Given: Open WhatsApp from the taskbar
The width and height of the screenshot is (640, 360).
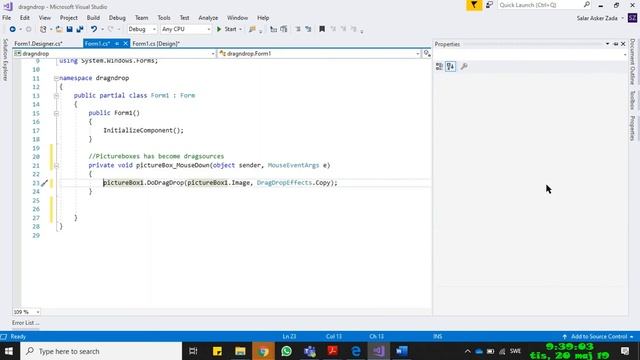Looking at the screenshot, I should pos(287,351).
